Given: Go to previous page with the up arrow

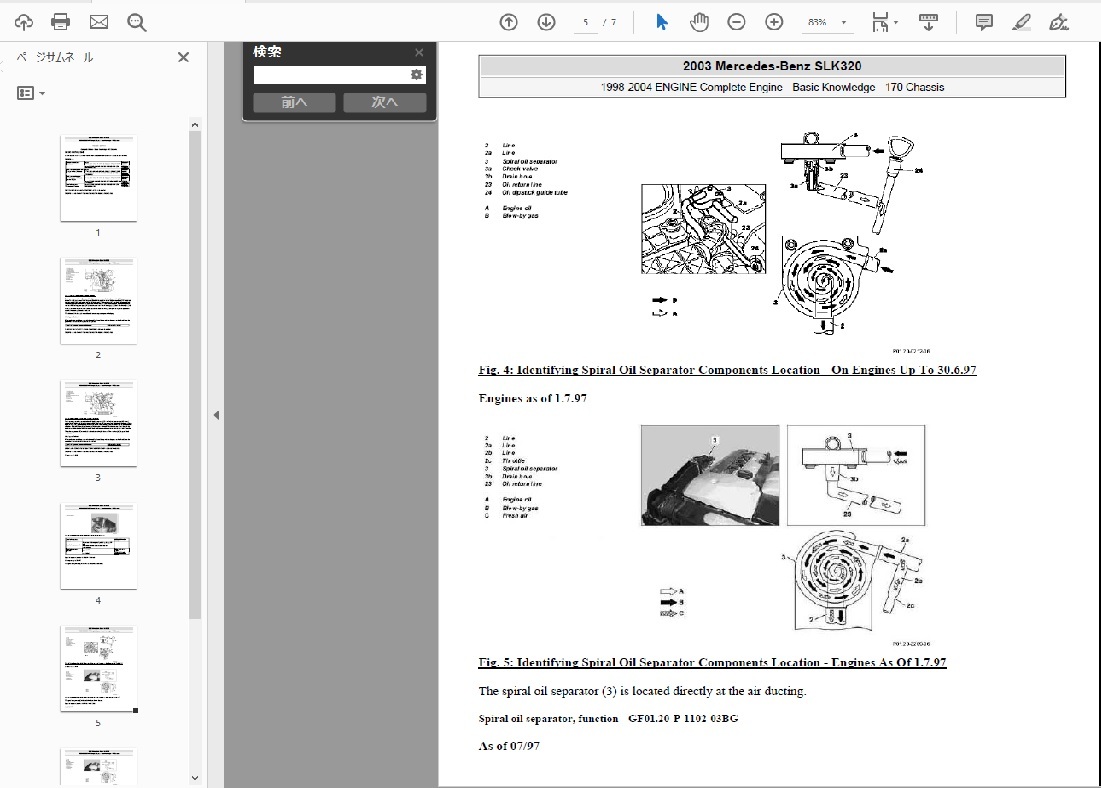Looking at the screenshot, I should pos(508,22).
